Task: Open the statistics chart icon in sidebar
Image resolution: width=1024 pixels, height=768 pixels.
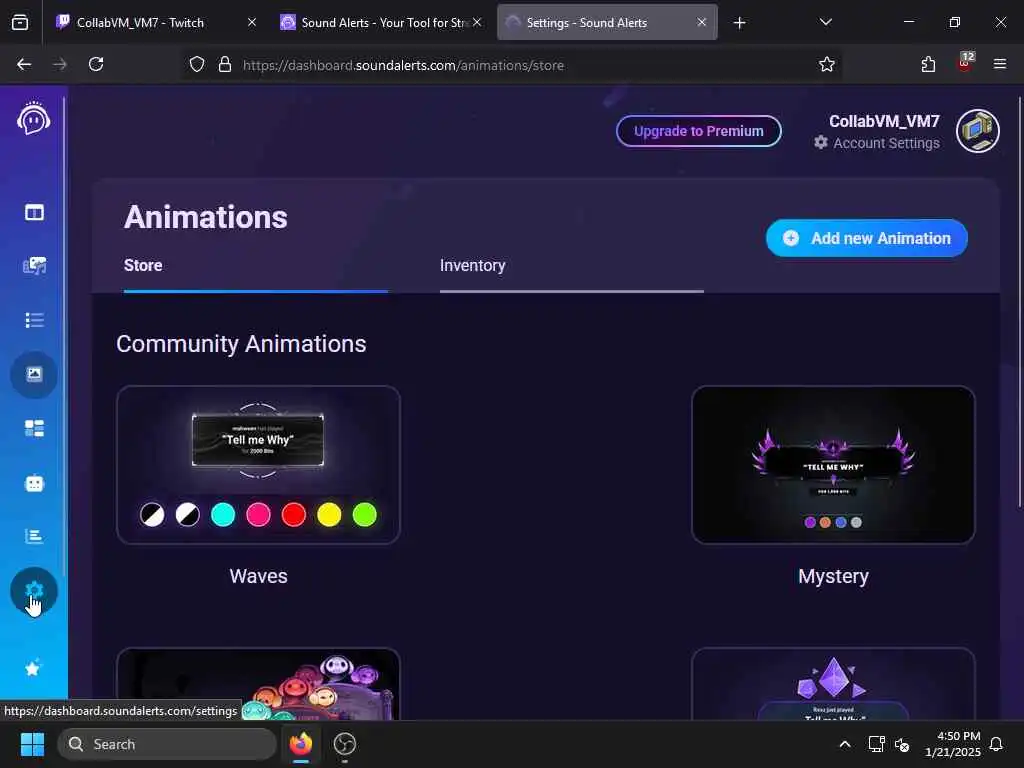Action: click(x=34, y=536)
